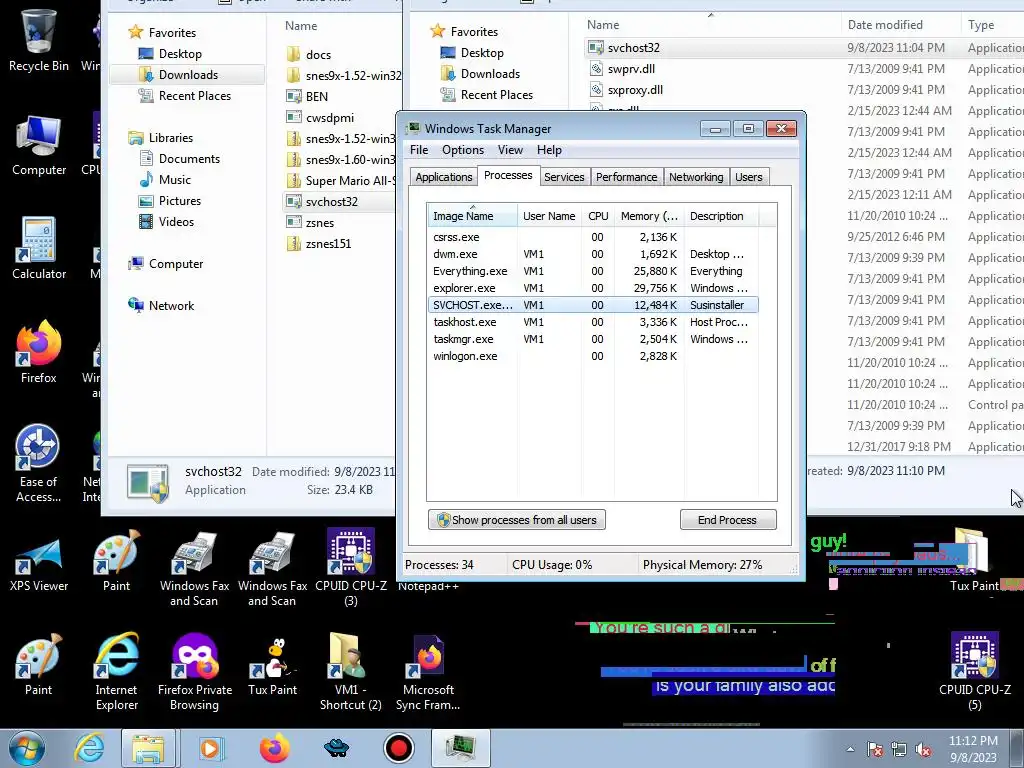The height and width of the screenshot is (768, 1024).
Task: Open the CPUID CPU-Z (5) shortcut
Action: tap(974, 671)
